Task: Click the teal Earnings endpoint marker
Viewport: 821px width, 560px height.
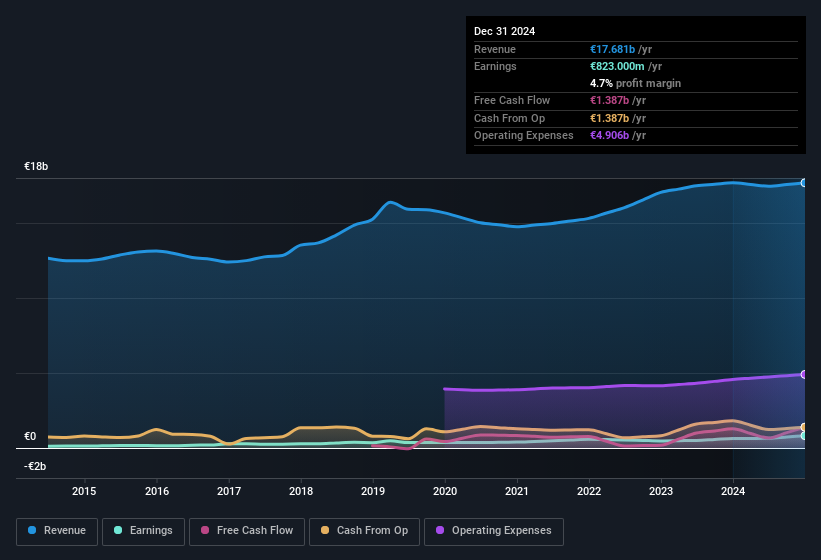Action: tap(804, 435)
